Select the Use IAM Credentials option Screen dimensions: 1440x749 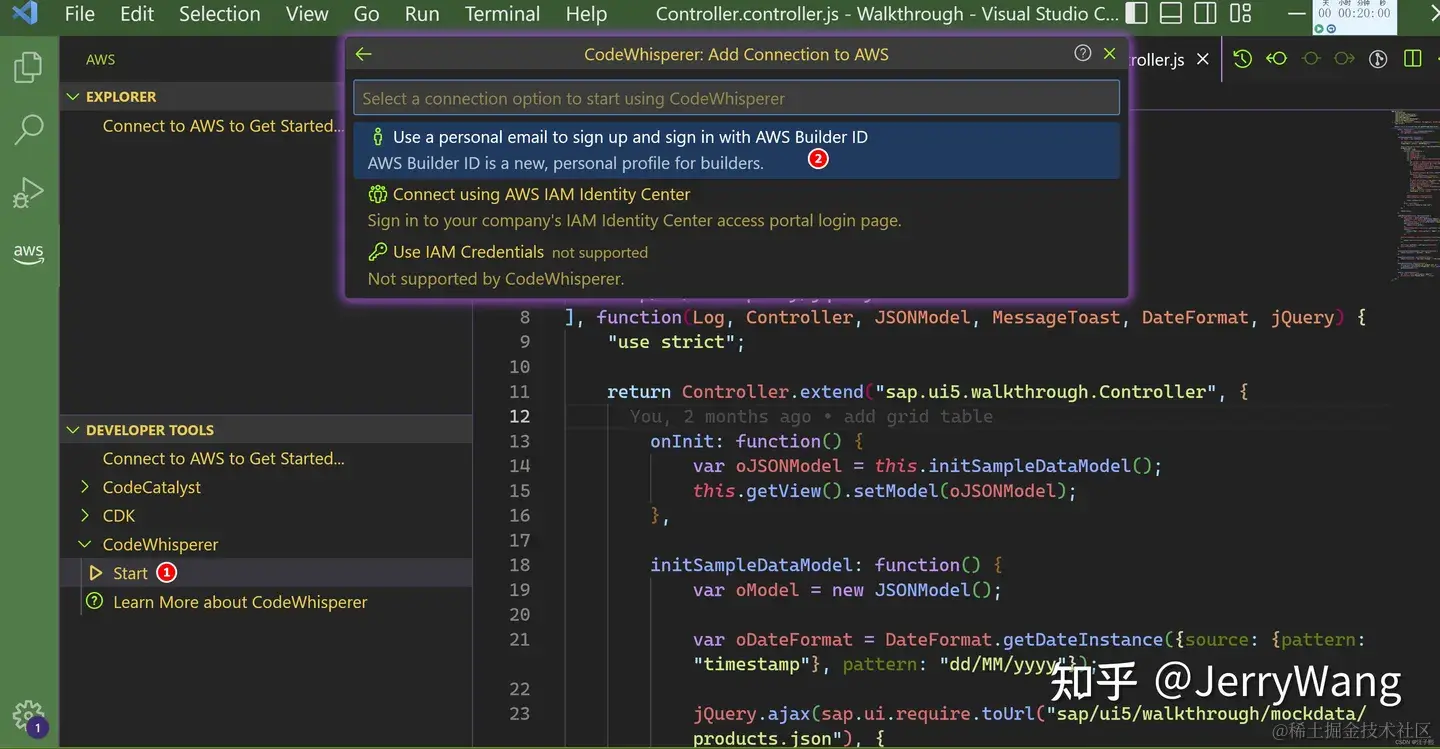737,265
